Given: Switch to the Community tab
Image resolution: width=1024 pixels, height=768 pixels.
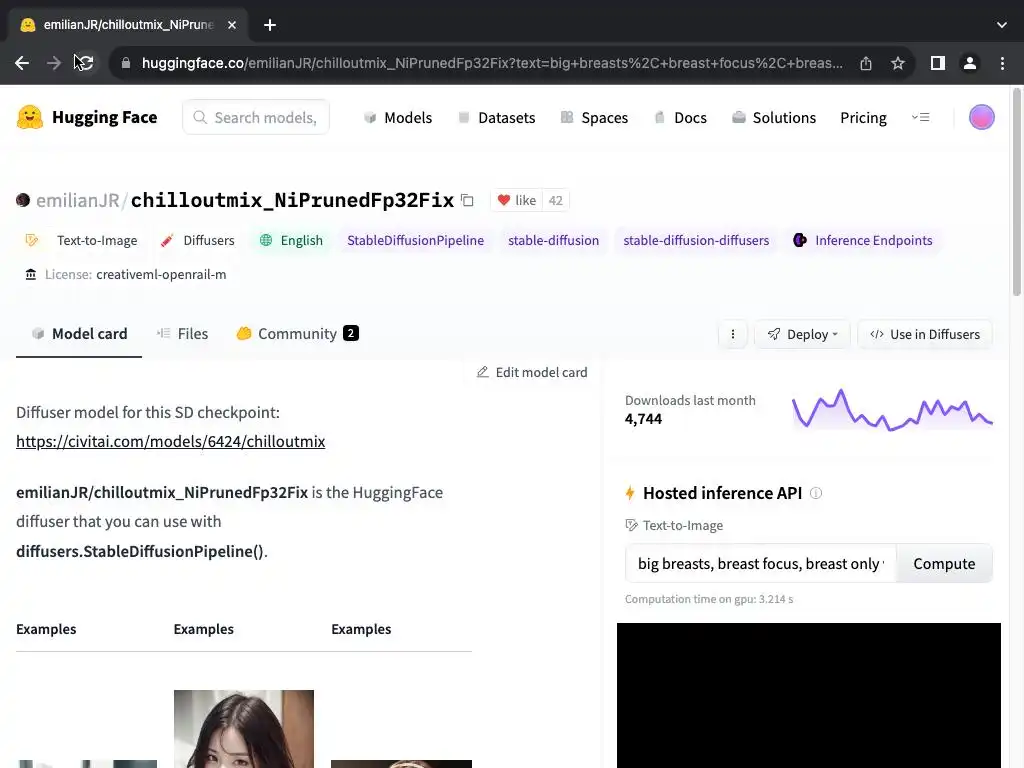Looking at the screenshot, I should click(x=298, y=334).
